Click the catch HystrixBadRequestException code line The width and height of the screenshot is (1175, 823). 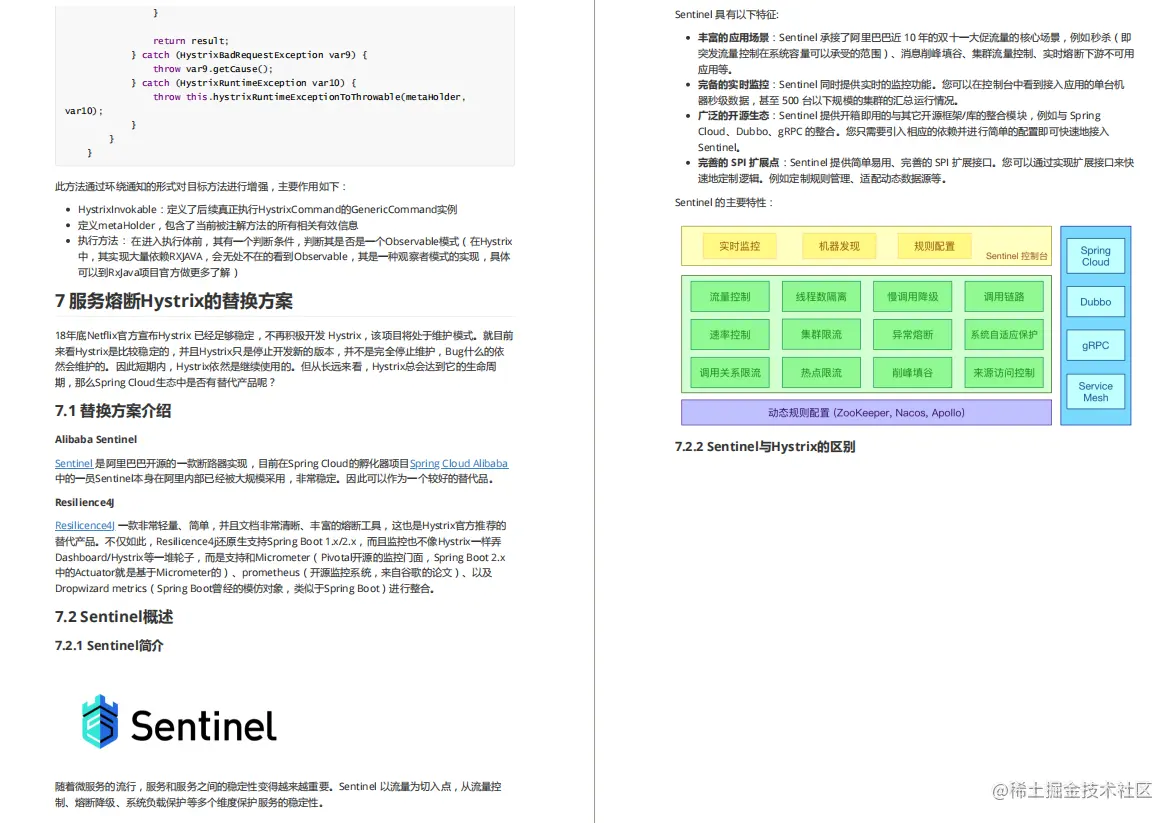(x=250, y=55)
